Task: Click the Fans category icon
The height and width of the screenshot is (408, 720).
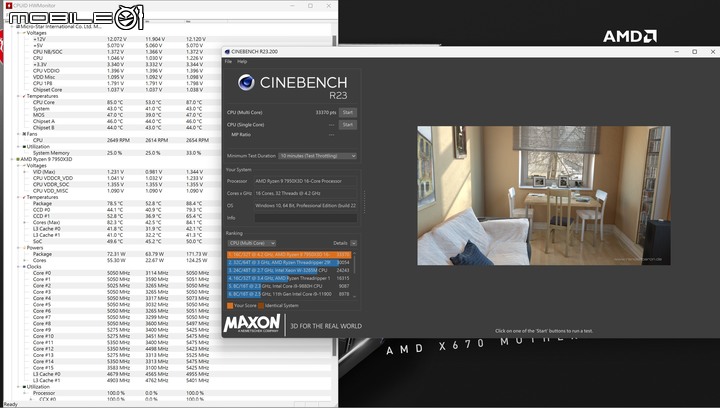Action: click(x=24, y=134)
